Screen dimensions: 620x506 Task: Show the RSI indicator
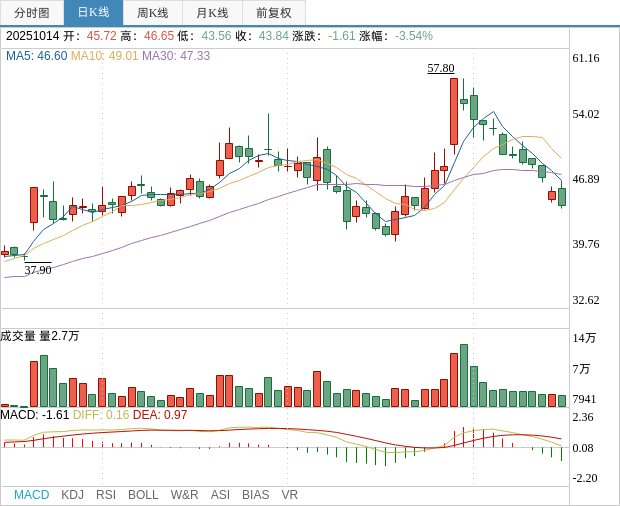coord(106,495)
